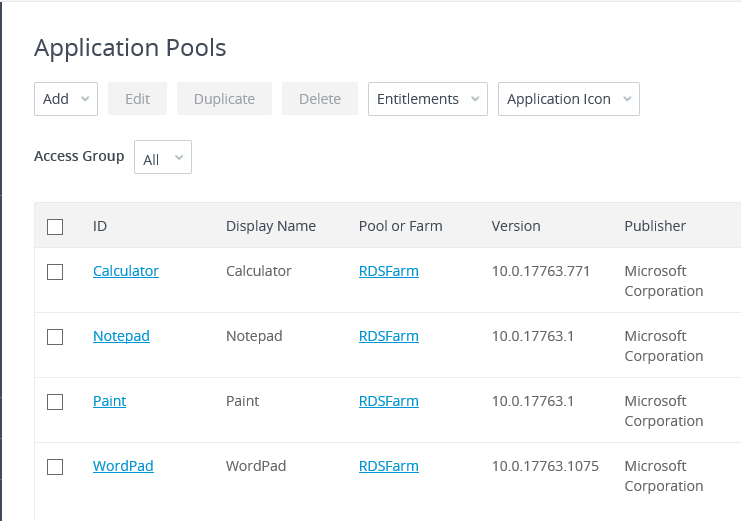
Task: Expand the Entitlements dropdown
Action: click(427, 99)
